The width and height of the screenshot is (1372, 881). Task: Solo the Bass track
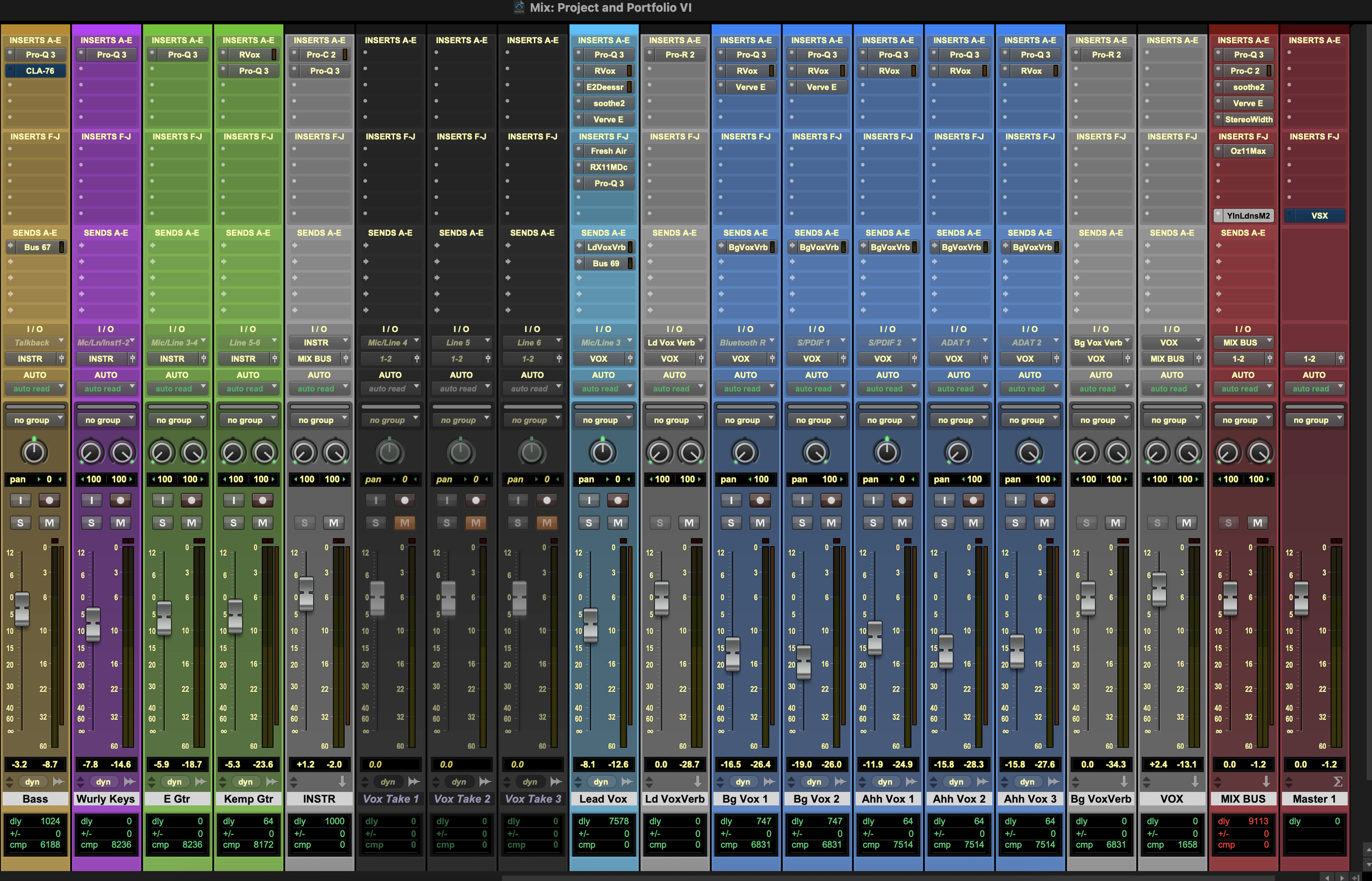click(x=21, y=523)
